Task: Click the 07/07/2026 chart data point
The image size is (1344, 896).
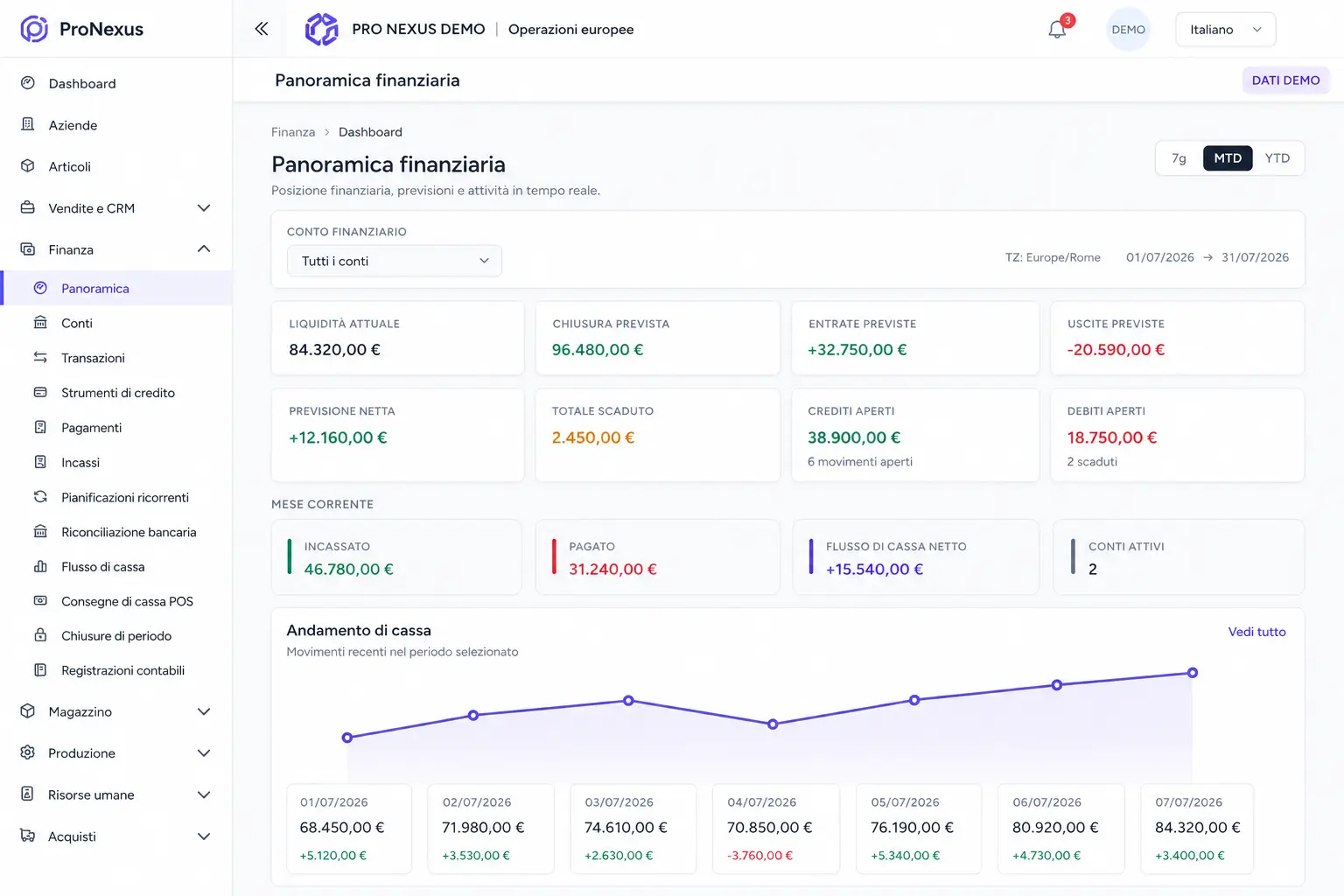Action: coord(1193,673)
